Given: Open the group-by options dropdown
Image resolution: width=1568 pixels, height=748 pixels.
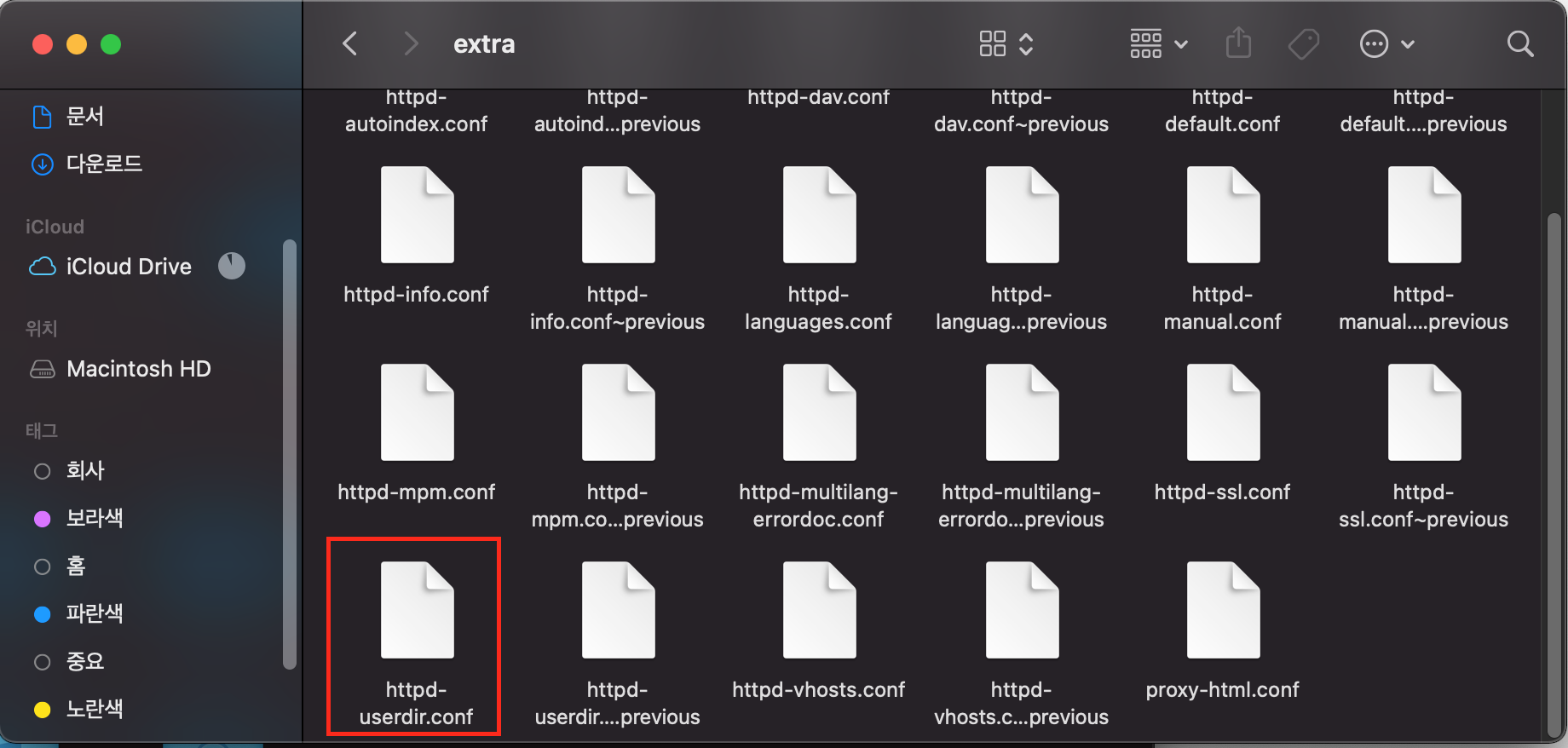Looking at the screenshot, I should (x=1159, y=43).
